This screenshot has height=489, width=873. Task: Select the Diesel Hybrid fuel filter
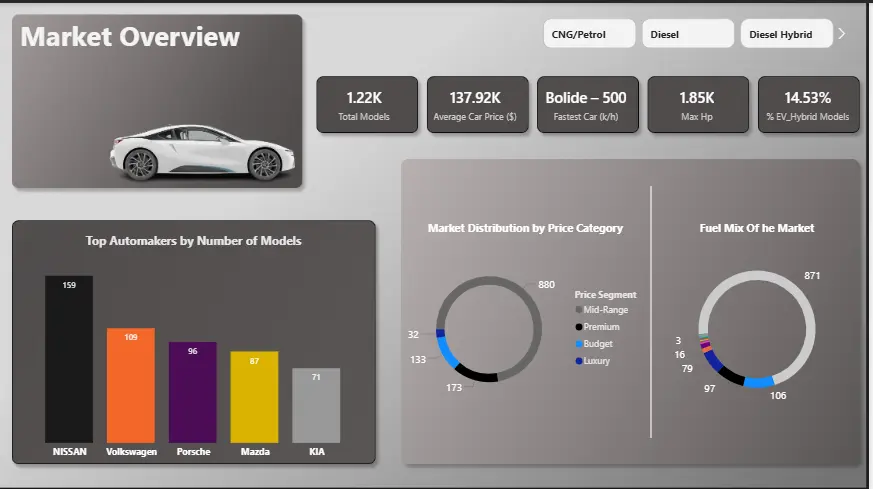coord(786,34)
